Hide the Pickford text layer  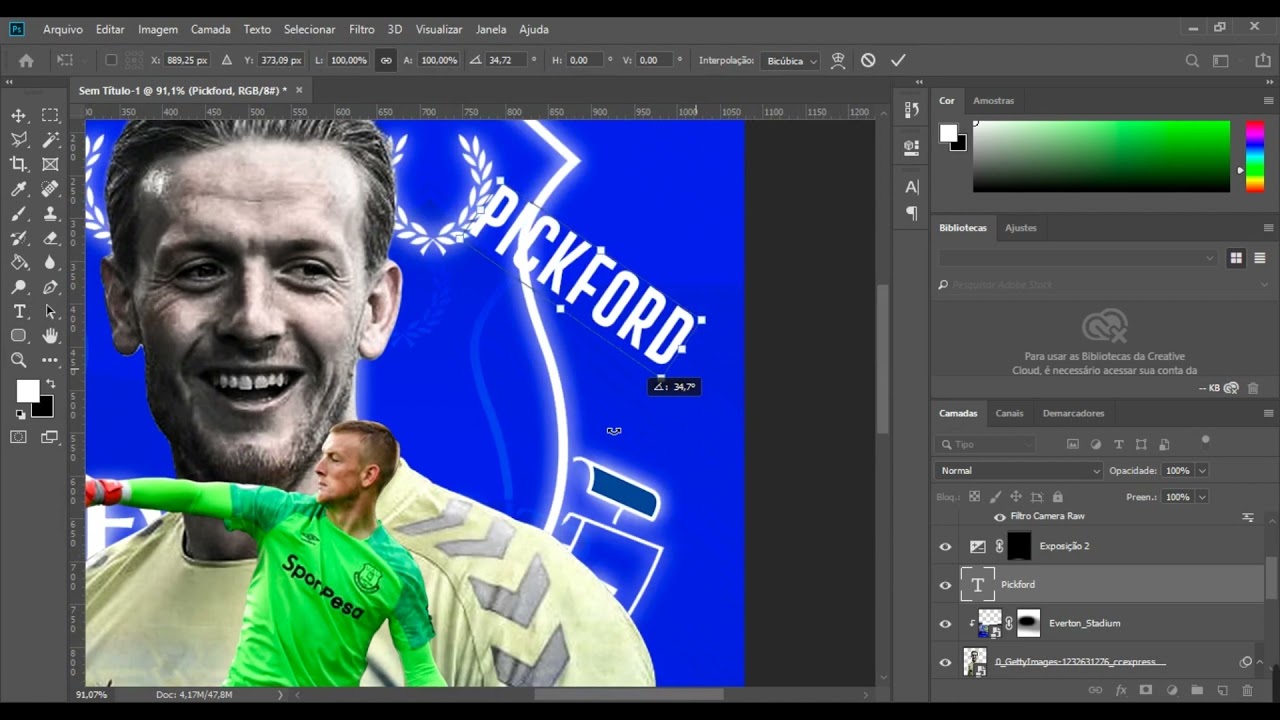[x=945, y=585]
